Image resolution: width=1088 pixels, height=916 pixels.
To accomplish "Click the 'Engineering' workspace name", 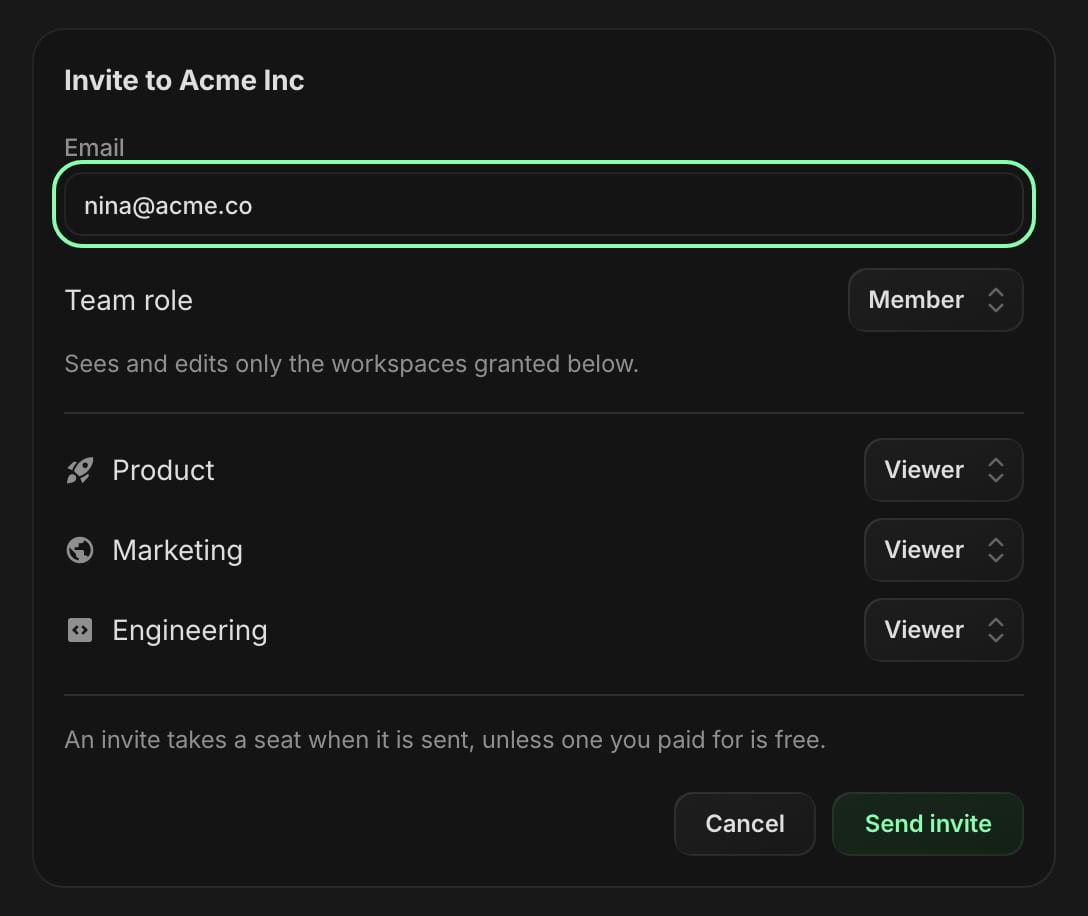I will point(189,630).
